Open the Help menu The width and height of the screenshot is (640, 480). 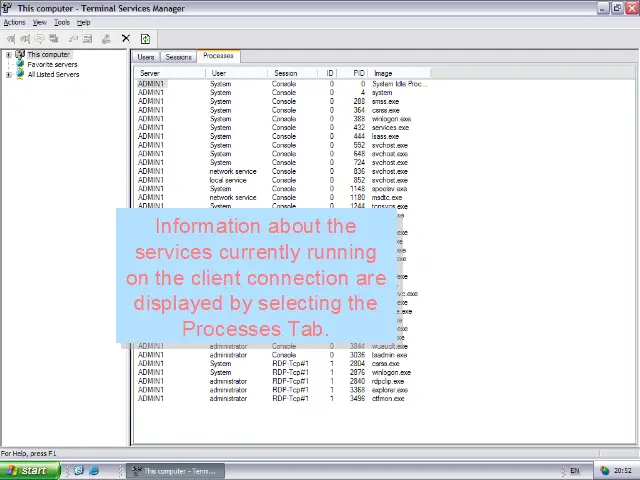84,22
